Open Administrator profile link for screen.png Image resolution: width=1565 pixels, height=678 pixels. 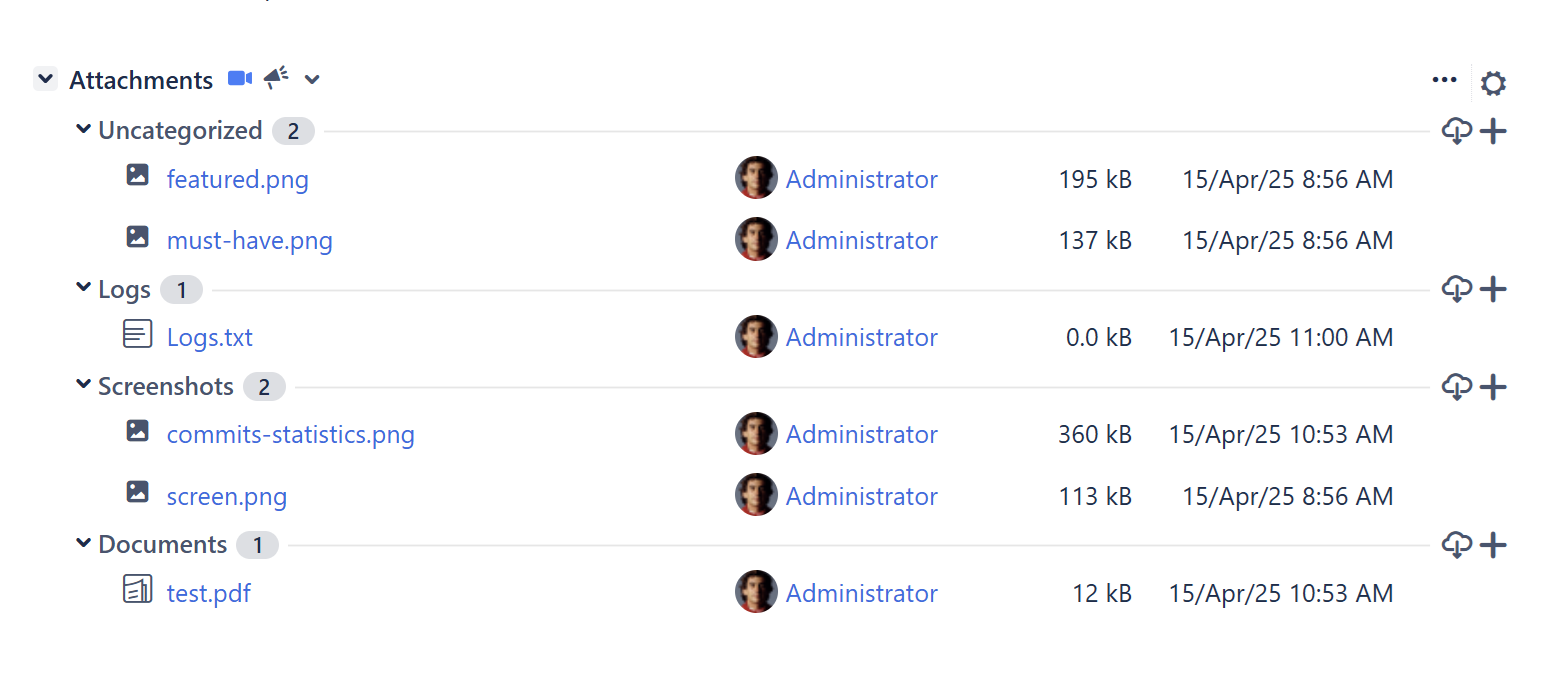coord(861,497)
